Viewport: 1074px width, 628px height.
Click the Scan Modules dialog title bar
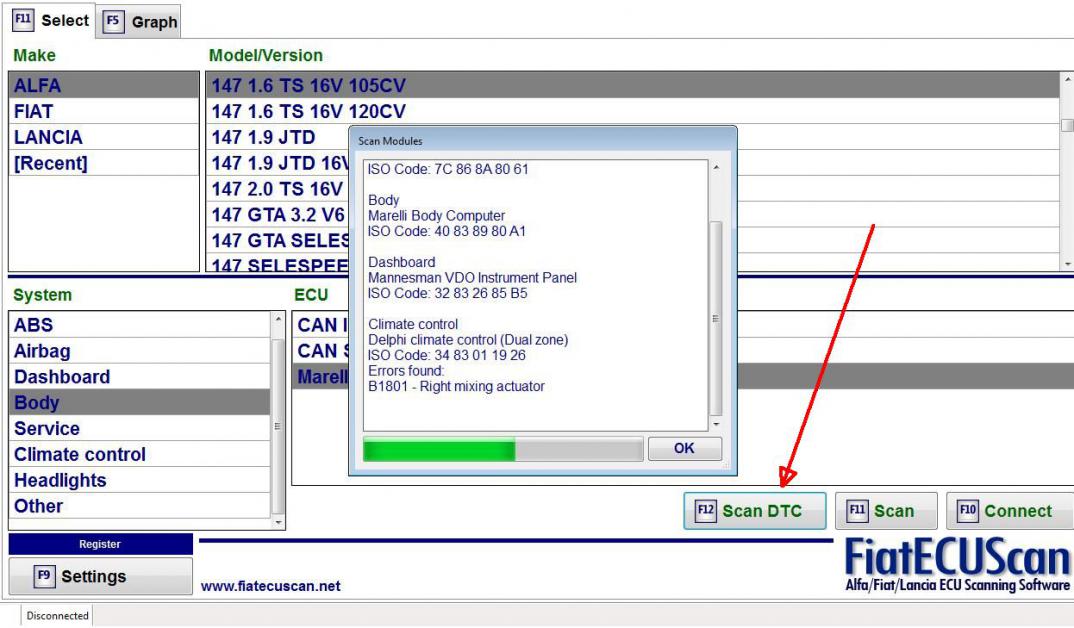pos(542,140)
